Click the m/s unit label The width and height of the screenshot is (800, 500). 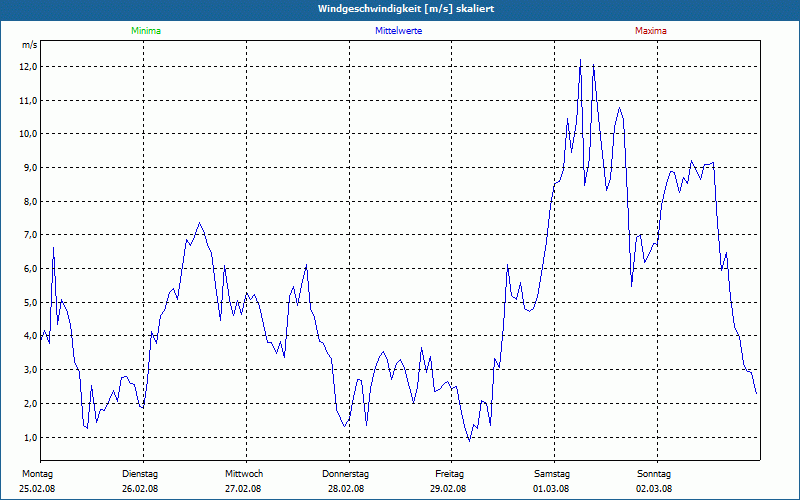(x=30, y=45)
